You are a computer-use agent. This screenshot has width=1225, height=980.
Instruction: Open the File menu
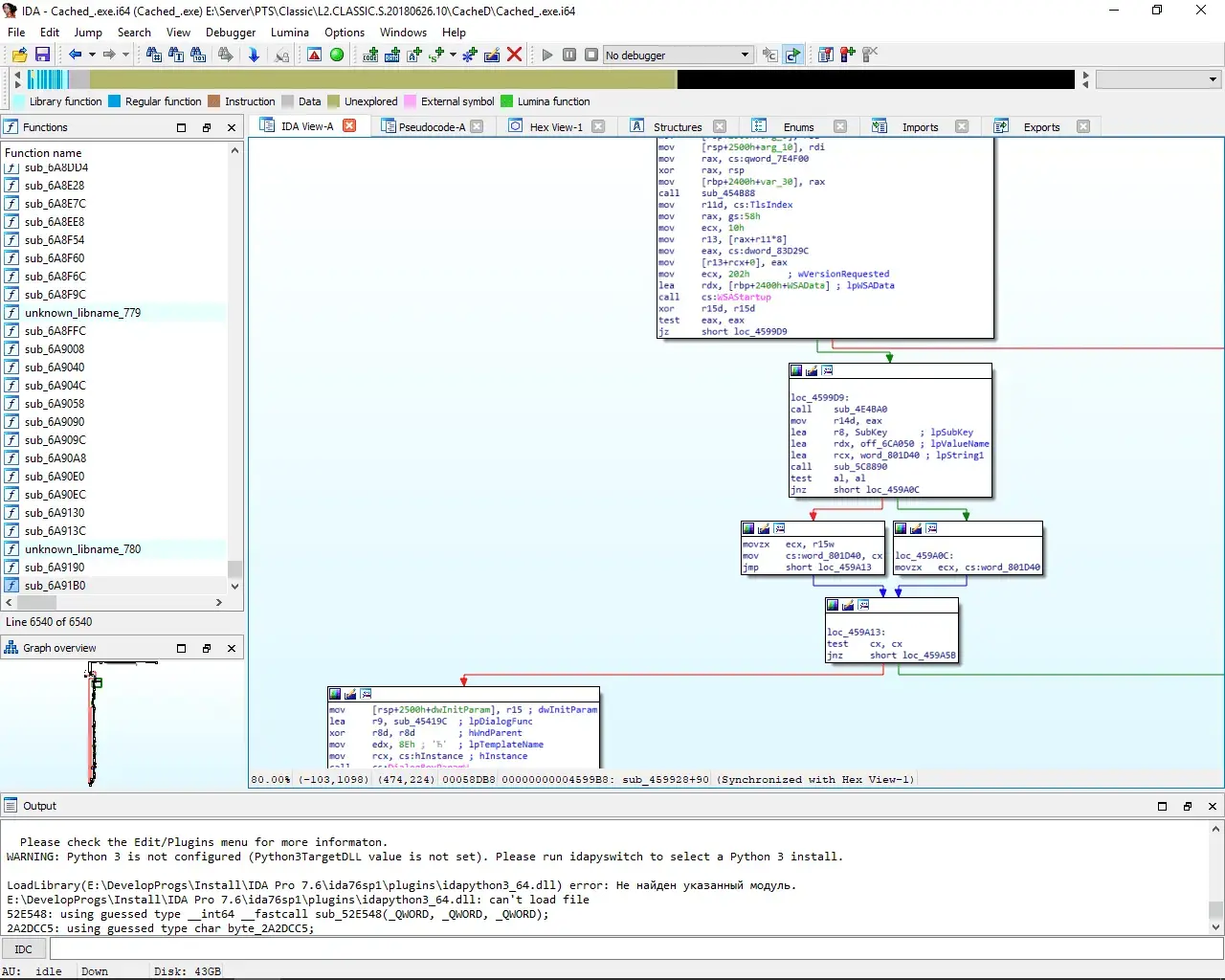[x=16, y=32]
